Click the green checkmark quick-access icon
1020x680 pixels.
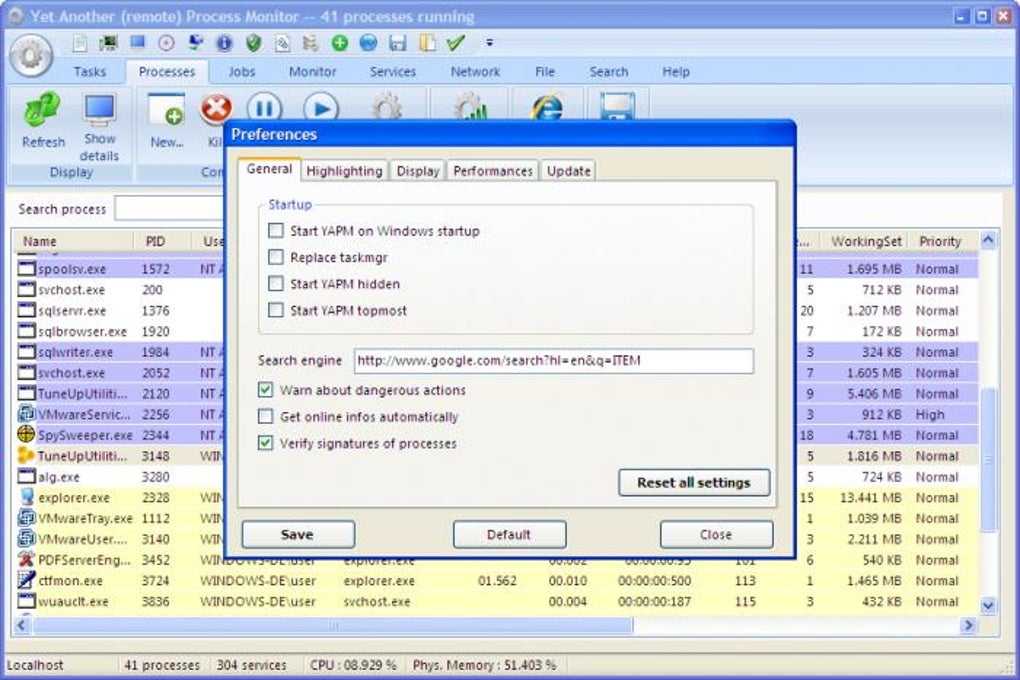pos(455,44)
